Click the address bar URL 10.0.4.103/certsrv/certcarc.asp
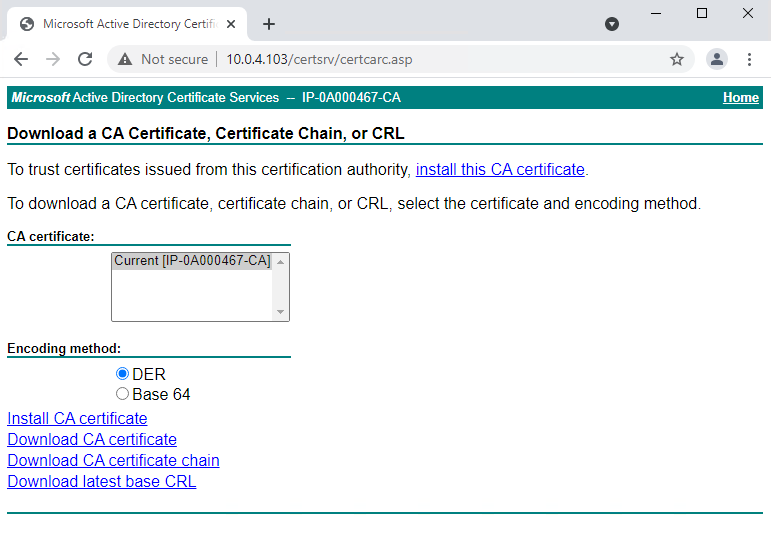 (x=319, y=59)
